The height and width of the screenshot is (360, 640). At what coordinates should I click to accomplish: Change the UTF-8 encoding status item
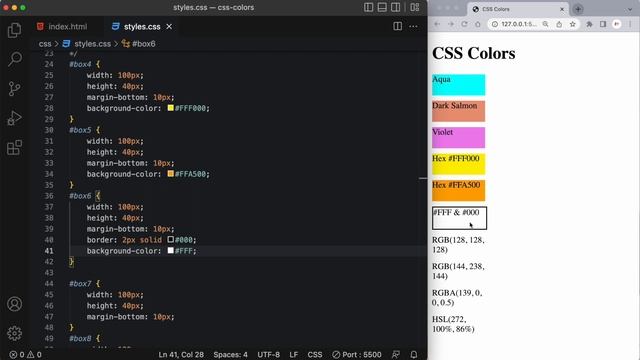tap(269, 354)
